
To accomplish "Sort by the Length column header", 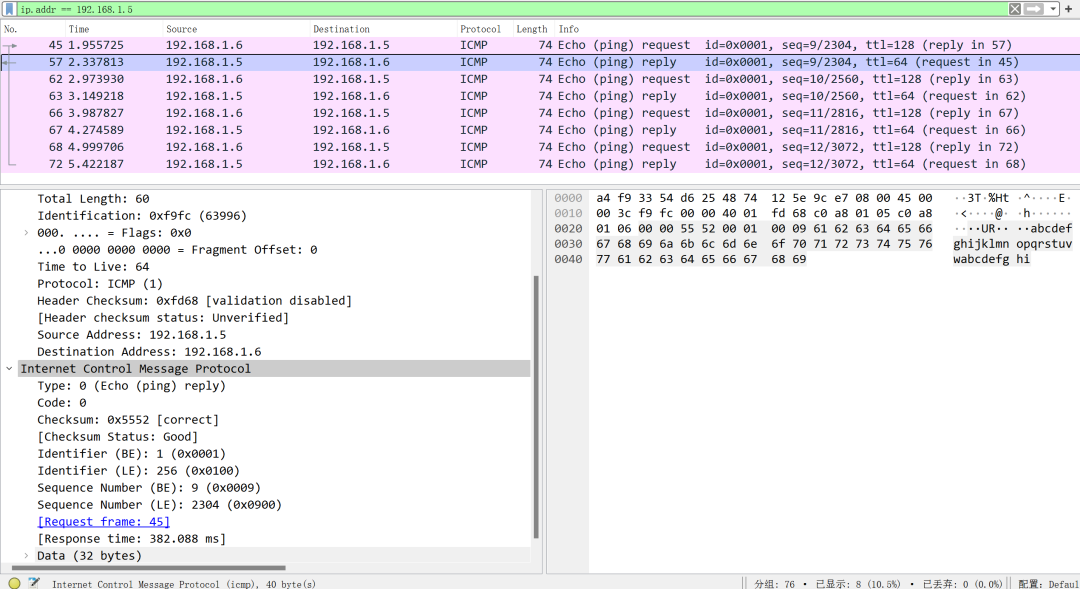I will [x=534, y=29].
